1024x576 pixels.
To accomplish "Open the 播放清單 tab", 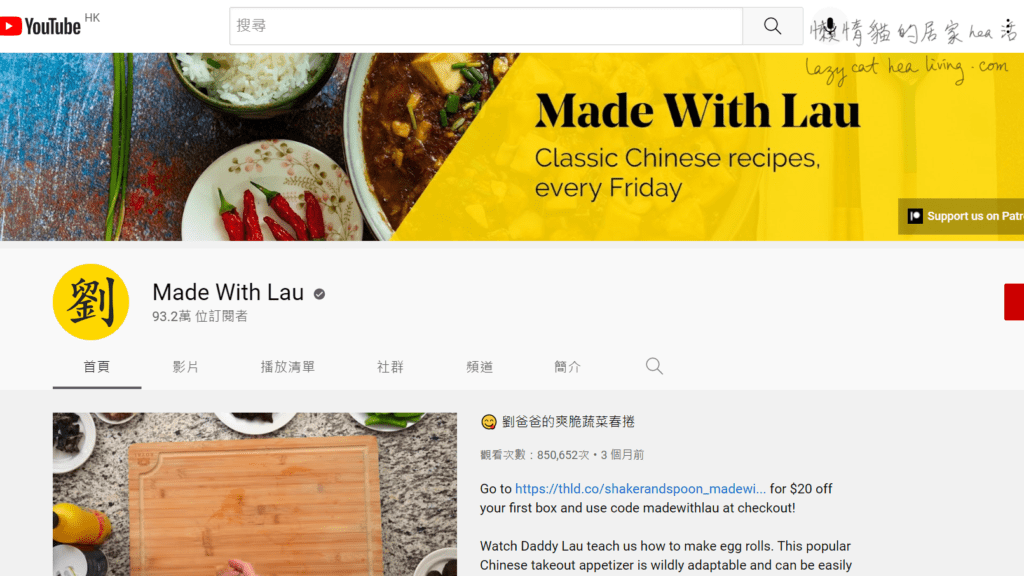I will click(x=288, y=367).
